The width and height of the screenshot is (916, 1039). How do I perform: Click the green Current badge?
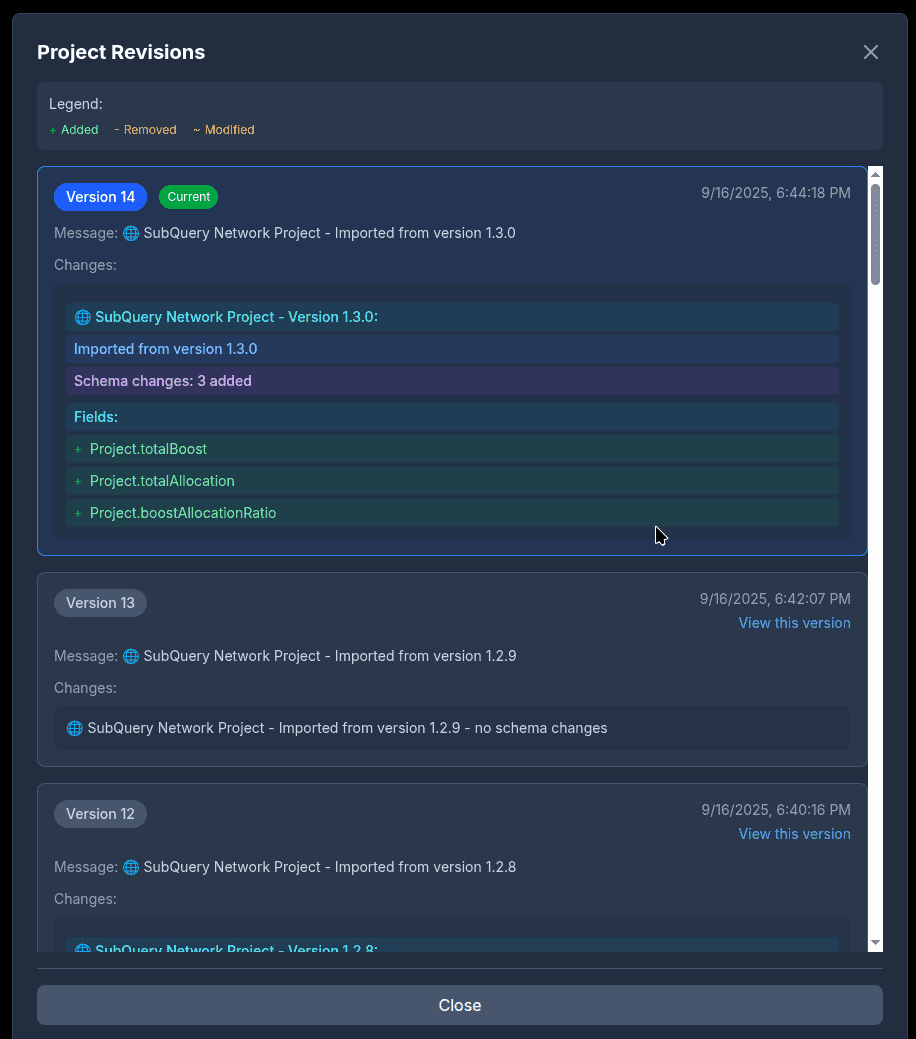pyautogui.click(x=188, y=197)
